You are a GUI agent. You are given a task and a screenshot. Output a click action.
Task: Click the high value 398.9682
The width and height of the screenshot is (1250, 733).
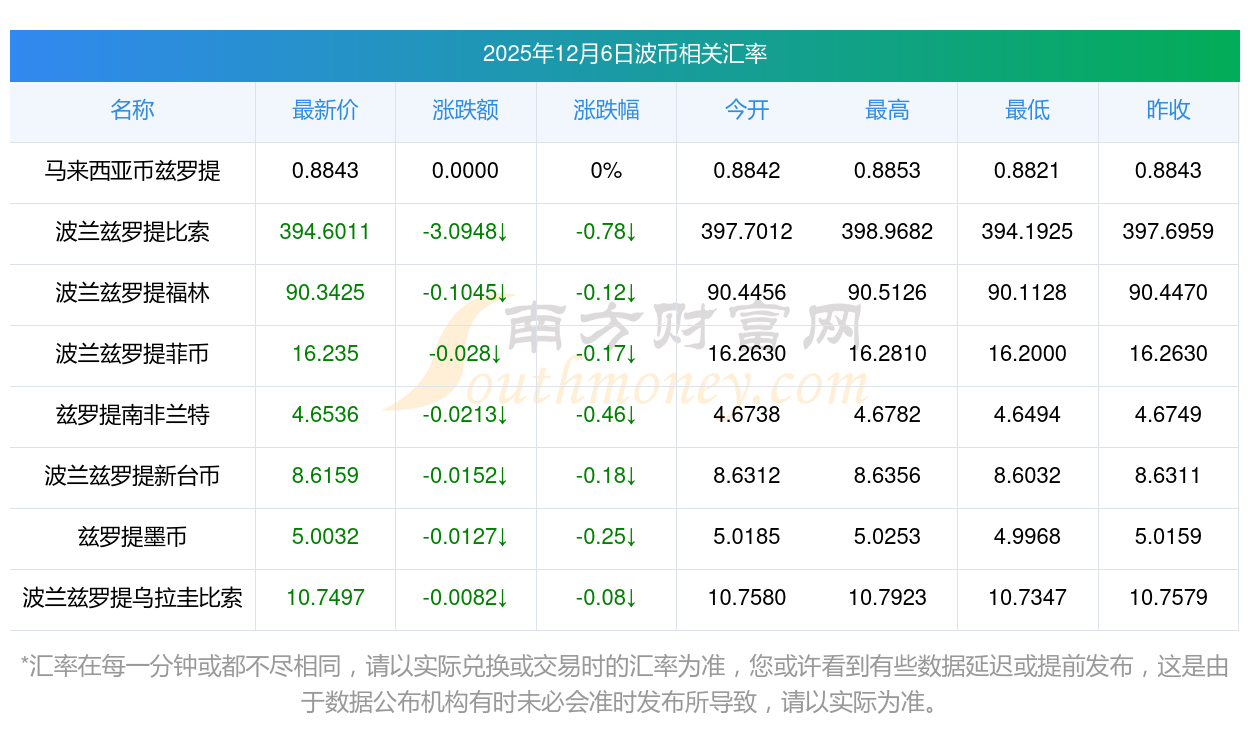tap(887, 232)
